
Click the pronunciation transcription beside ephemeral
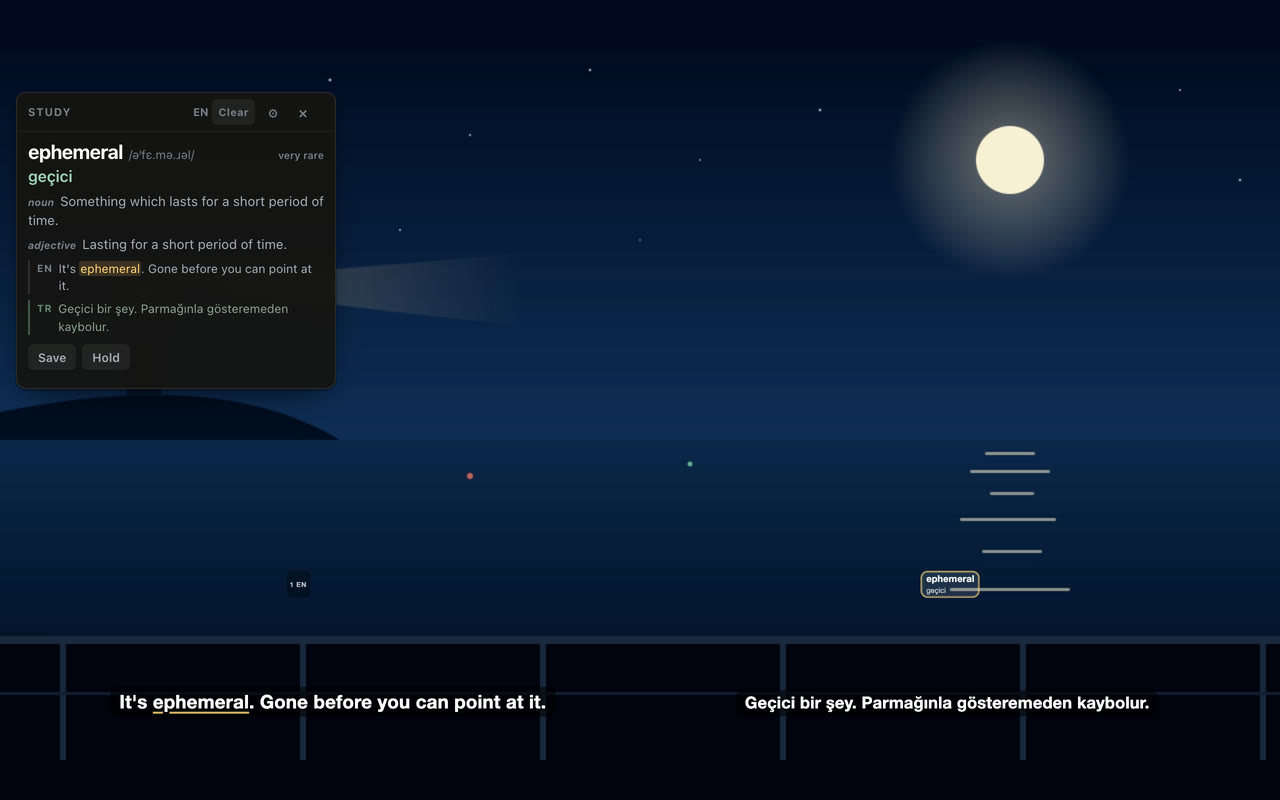pos(162,155)
